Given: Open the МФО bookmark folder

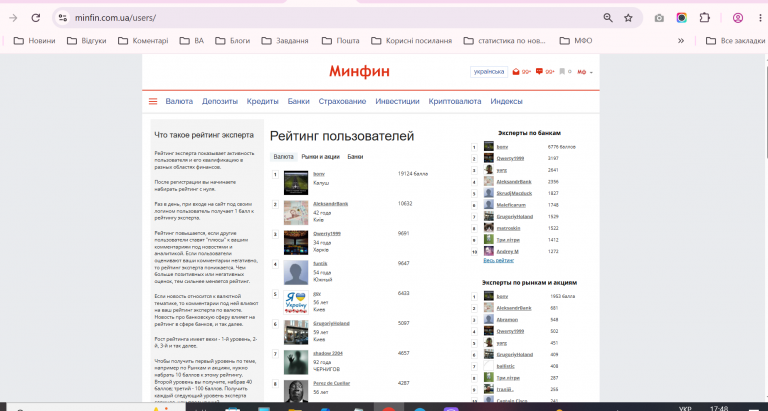Looking at the screenshot, I should coord(576,41).
